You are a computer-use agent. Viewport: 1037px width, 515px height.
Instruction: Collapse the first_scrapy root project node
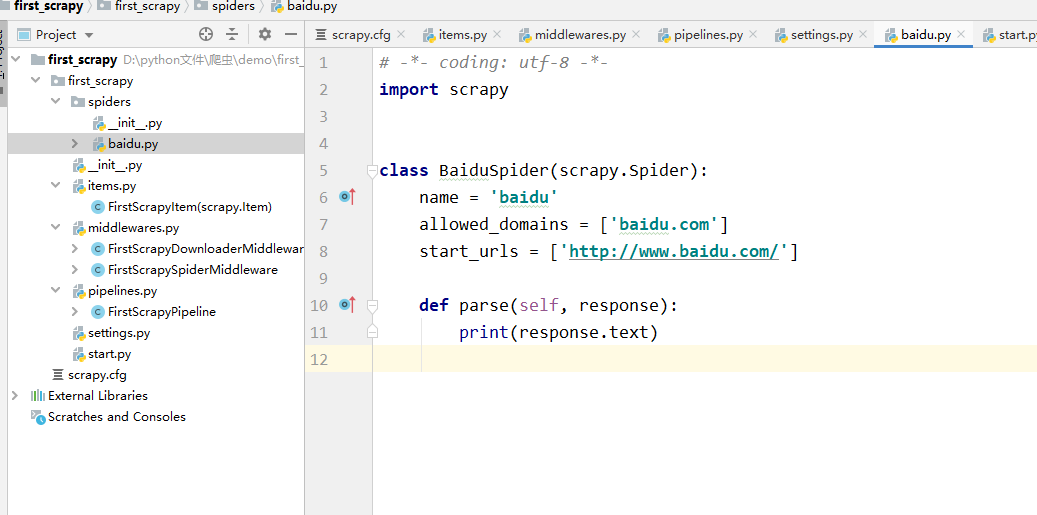[15, 59]
